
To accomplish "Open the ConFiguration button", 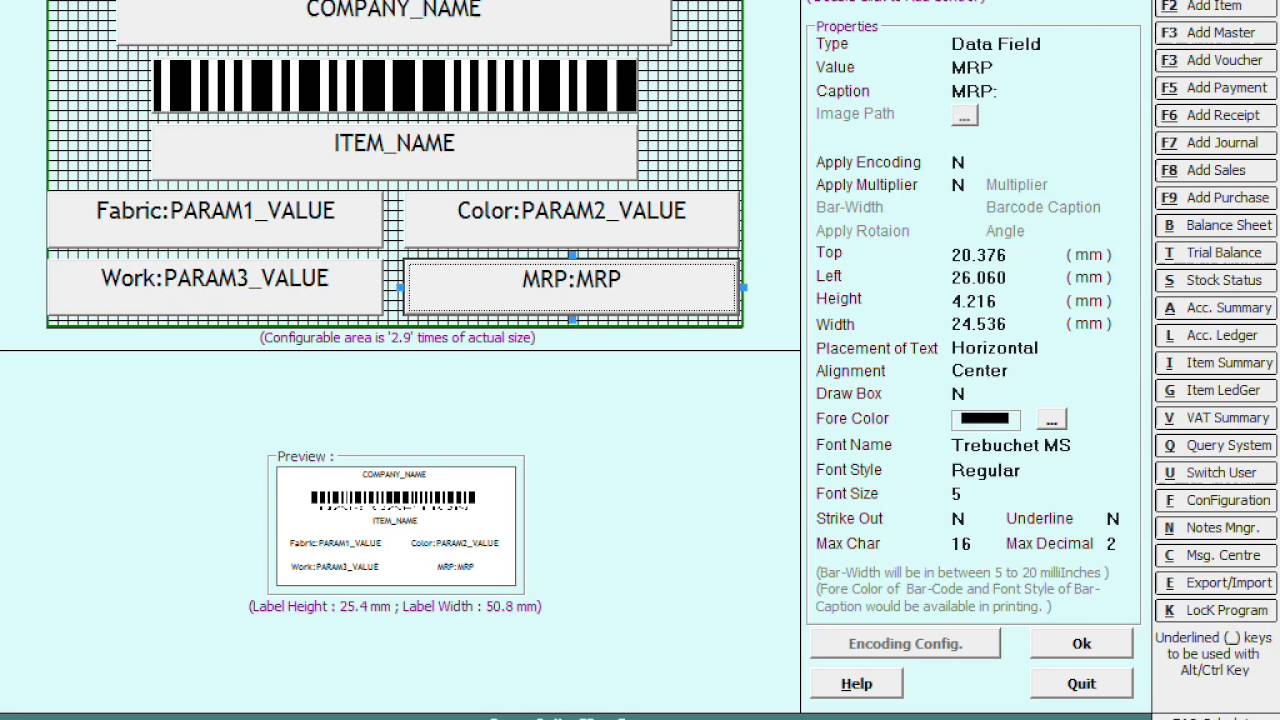I will pos(1215,500).
